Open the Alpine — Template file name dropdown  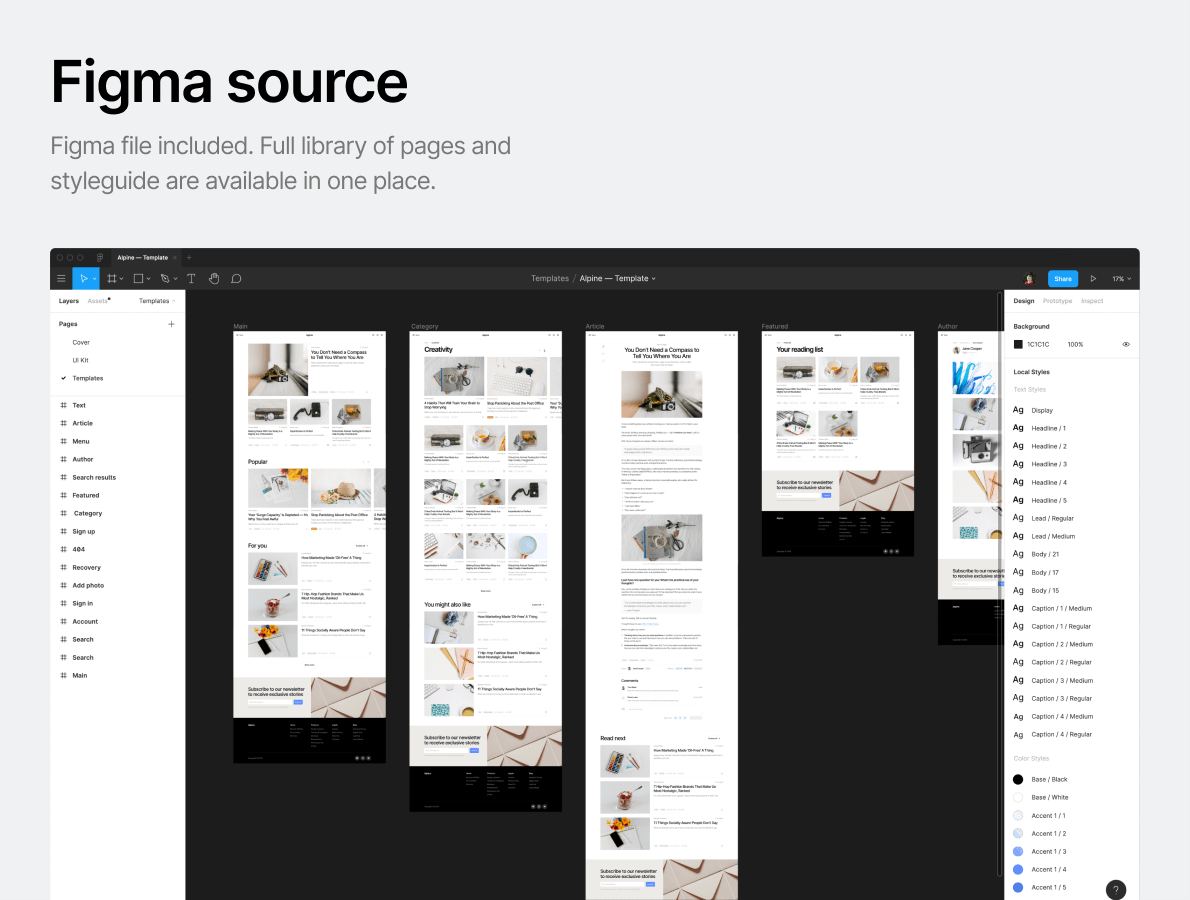tap(618, 278)
